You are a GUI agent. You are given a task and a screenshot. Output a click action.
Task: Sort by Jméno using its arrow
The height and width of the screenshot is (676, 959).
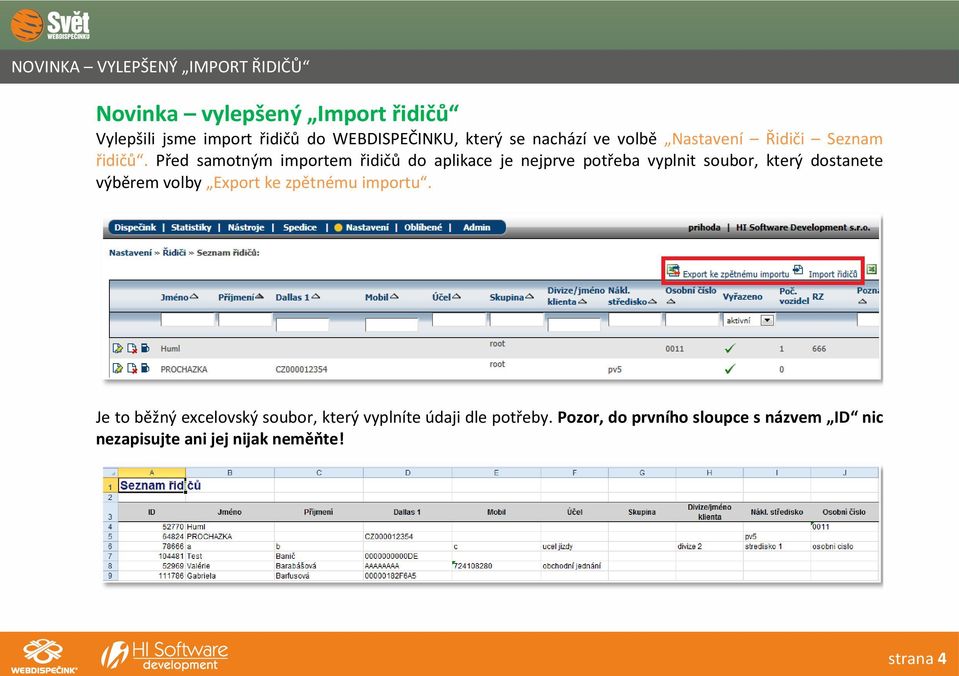(x=194, y=296)
